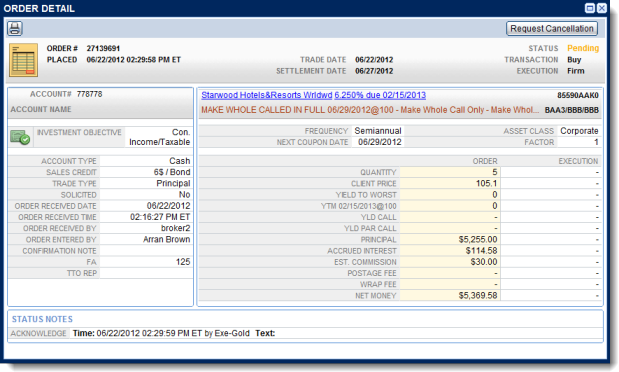Click the net money amount $5,369.58
Image resolution: width=619 pixels, height=372 pixels.
478,295
